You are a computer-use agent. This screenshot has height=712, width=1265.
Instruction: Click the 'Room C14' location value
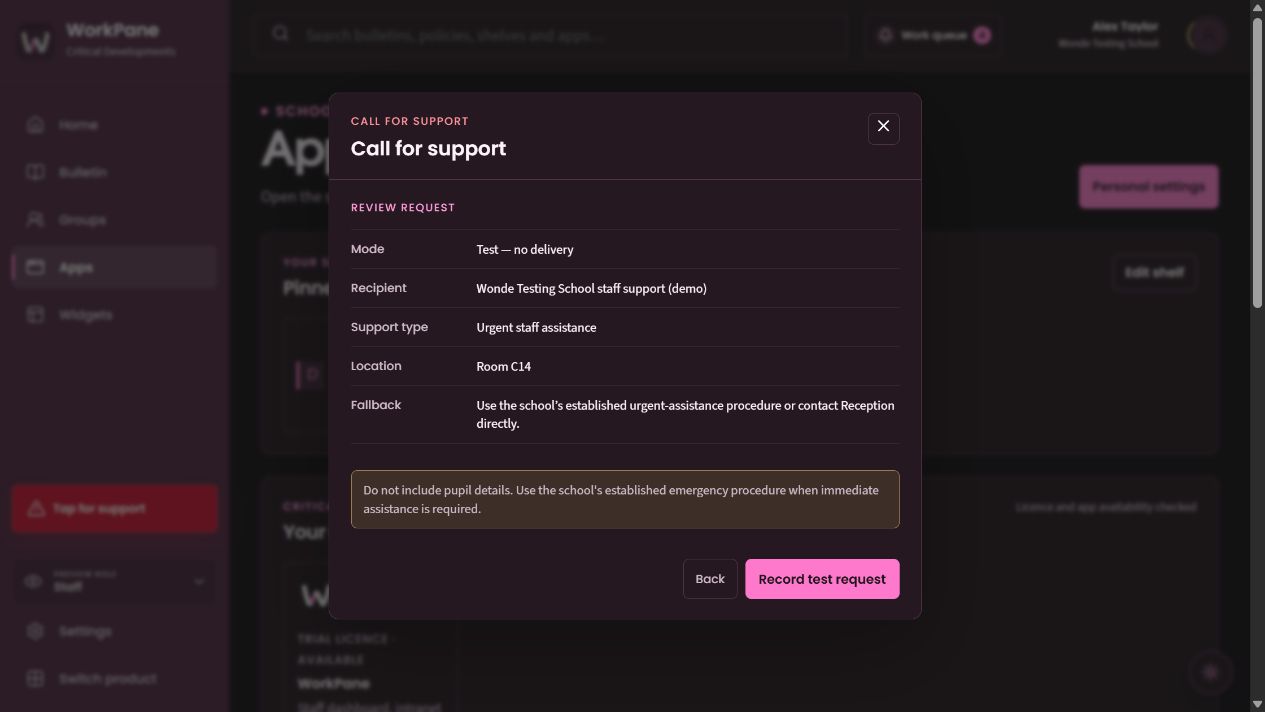pos(504,366)
